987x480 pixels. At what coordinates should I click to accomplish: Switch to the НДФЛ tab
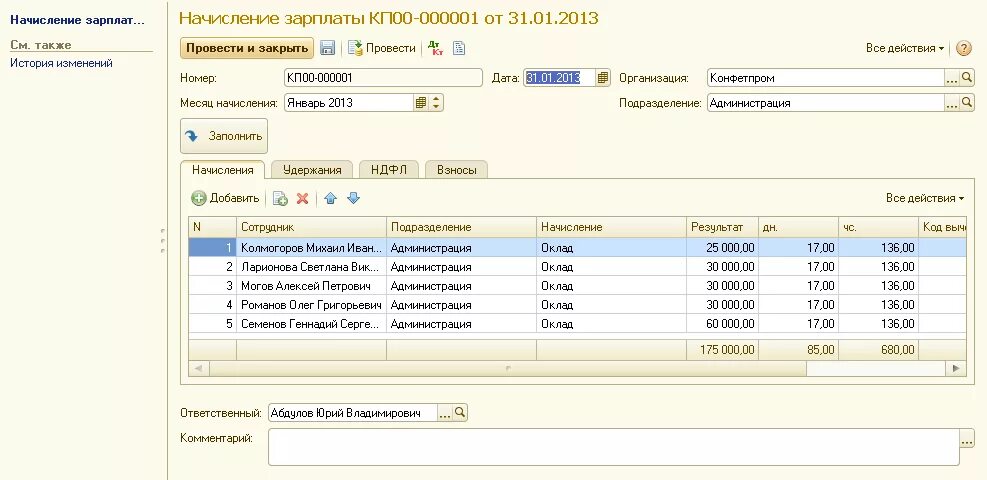[x=388, y=170]
